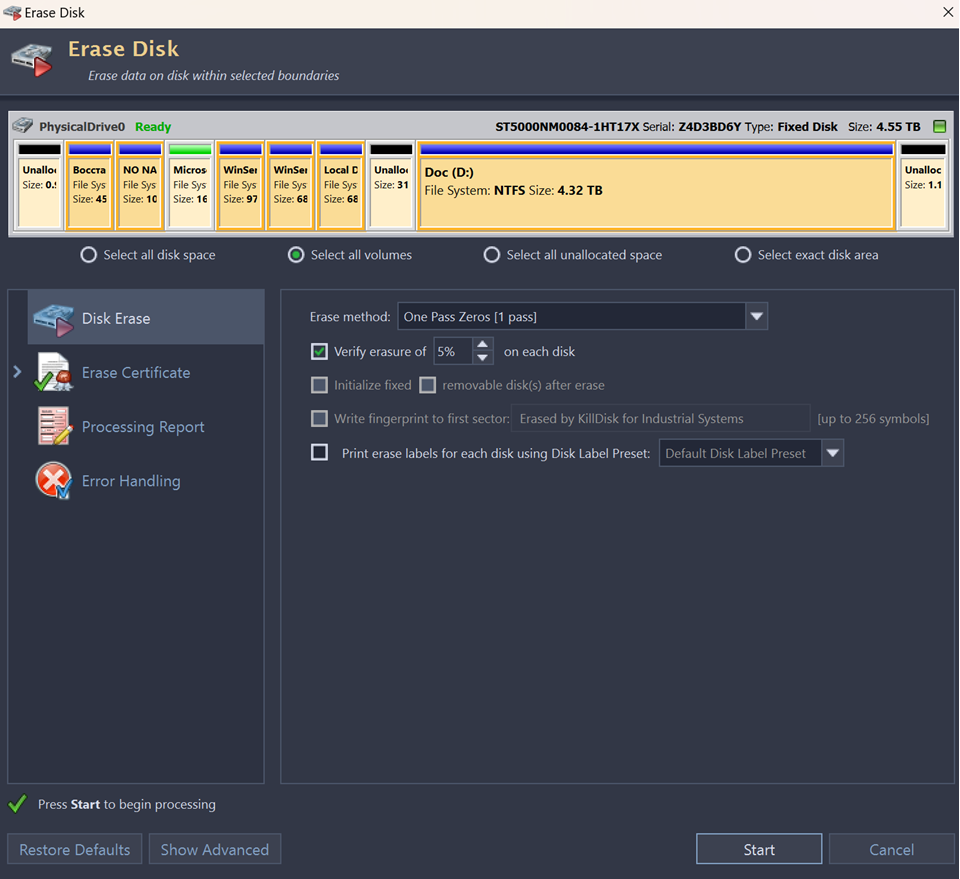Image resolution: width=960 pixels, height=879 pixels.
Task: Open the Erase method dropdown
Action: (x=756, y=317)
